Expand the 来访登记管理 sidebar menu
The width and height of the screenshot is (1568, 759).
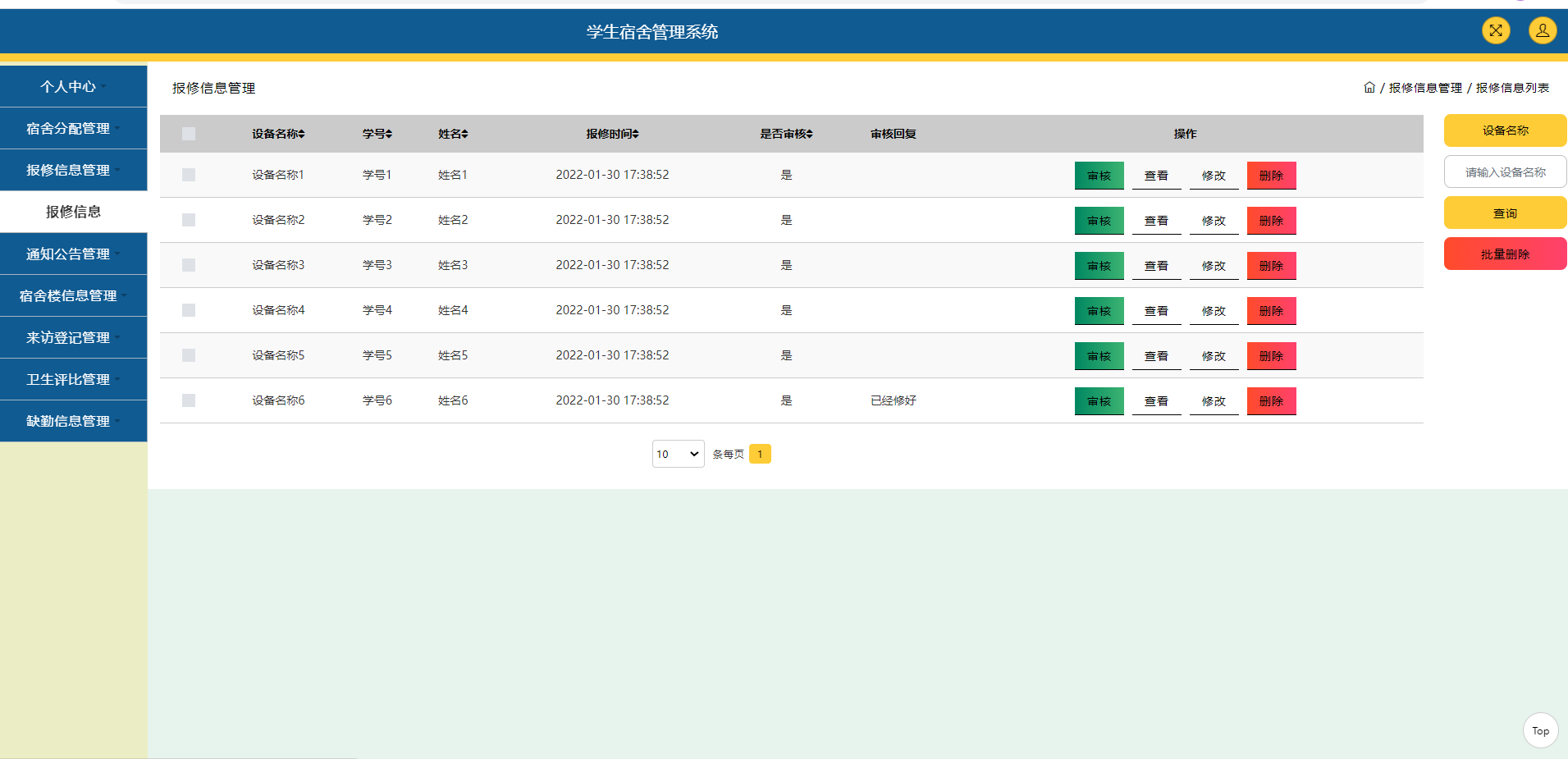pos(74,337)
